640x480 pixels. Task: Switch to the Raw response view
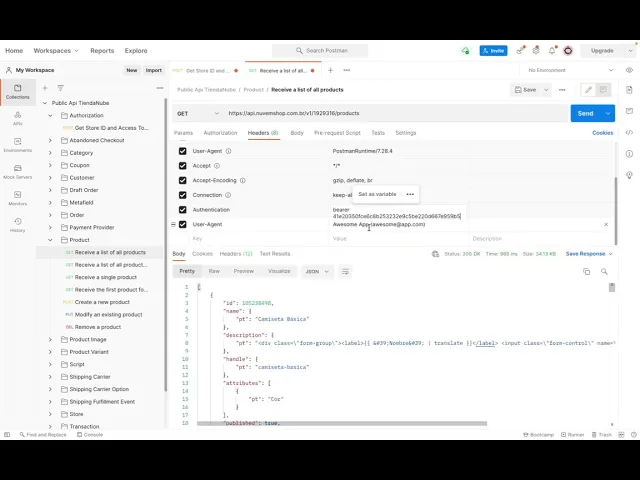[214, 271]
